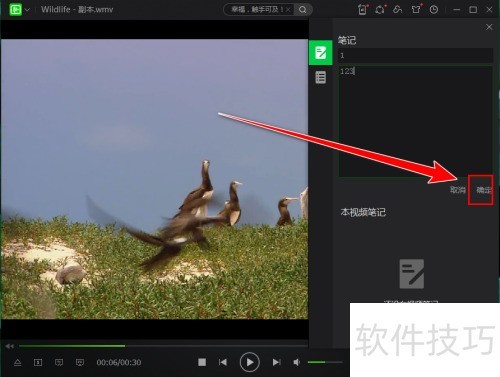Switch to the playlist list icon tab
500x377 pixels.
[x=321, y=77]
